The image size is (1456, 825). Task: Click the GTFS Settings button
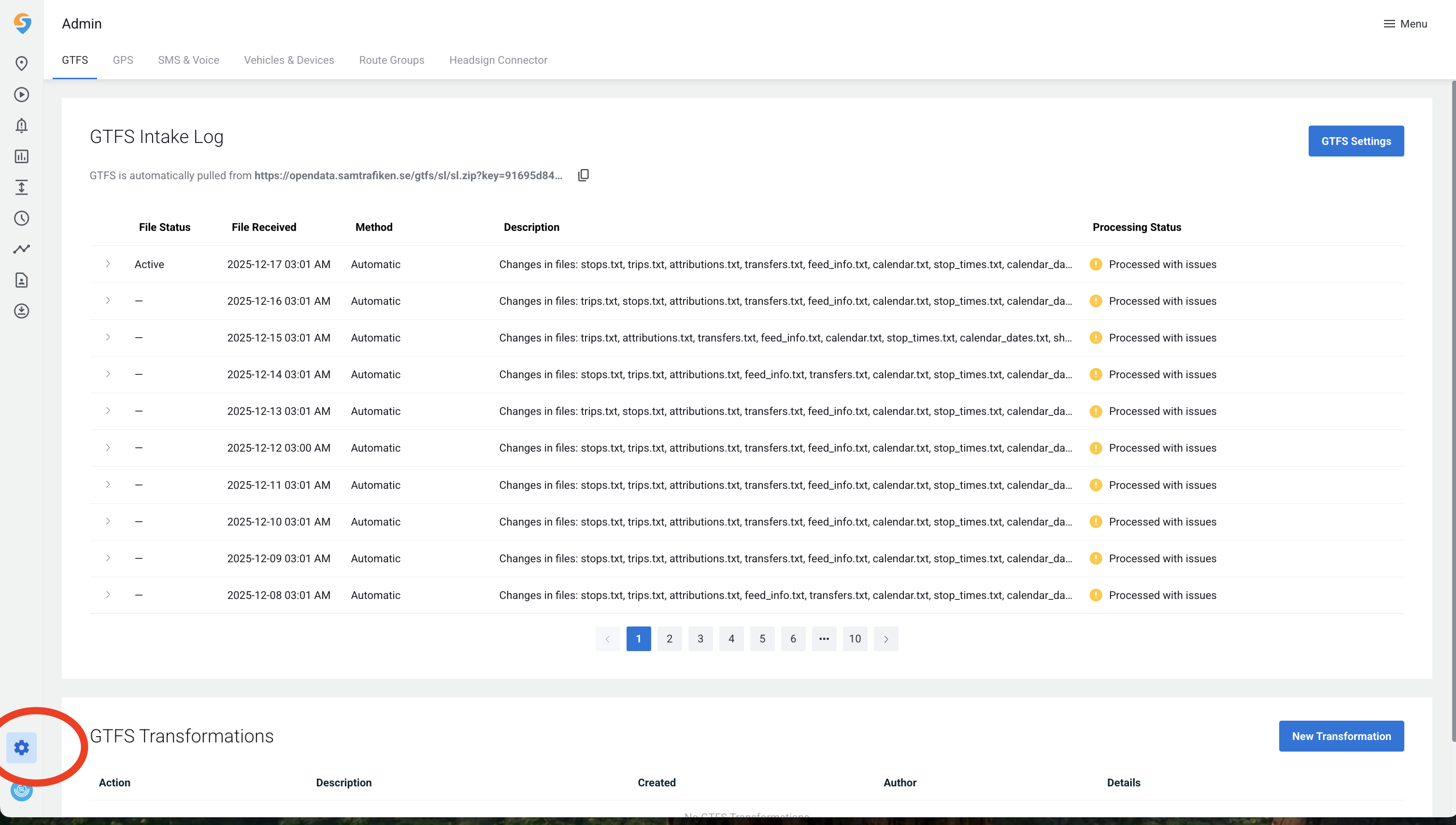click(1355, 141)
